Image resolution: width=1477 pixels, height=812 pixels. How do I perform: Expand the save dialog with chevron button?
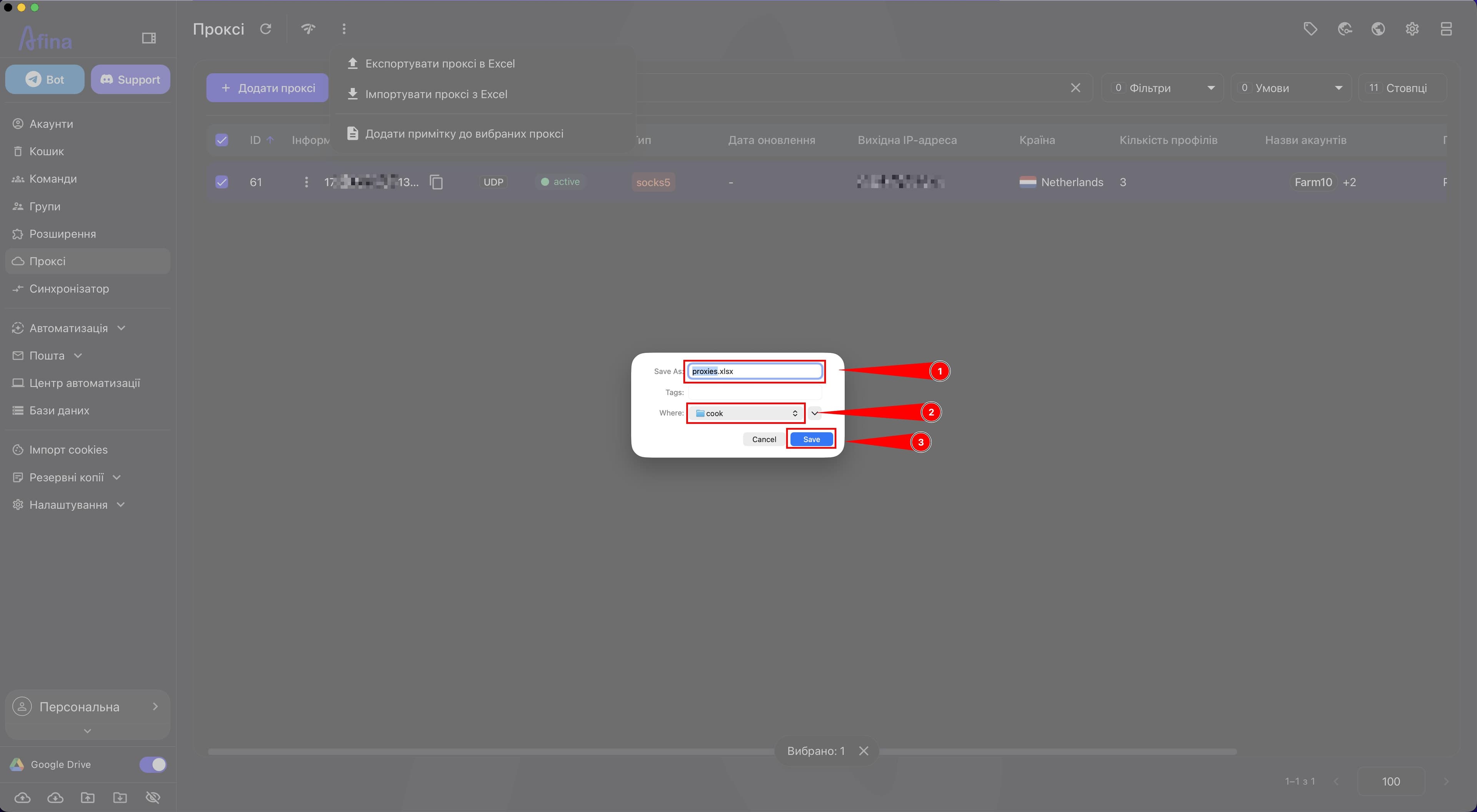coord(815,413)
